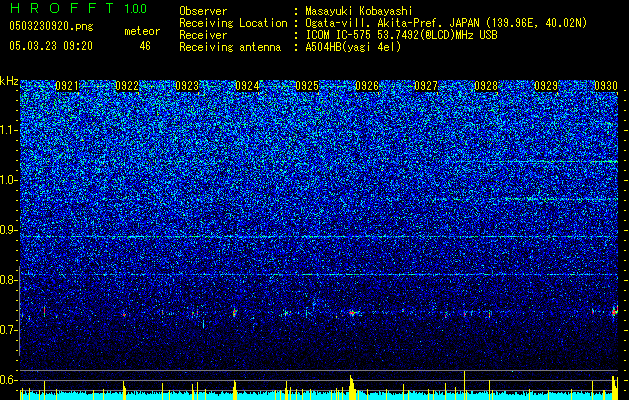Click the Receiving antenna label
This screenshot has height=400, width=629.
pyautogui.click(x=230, y=47)
